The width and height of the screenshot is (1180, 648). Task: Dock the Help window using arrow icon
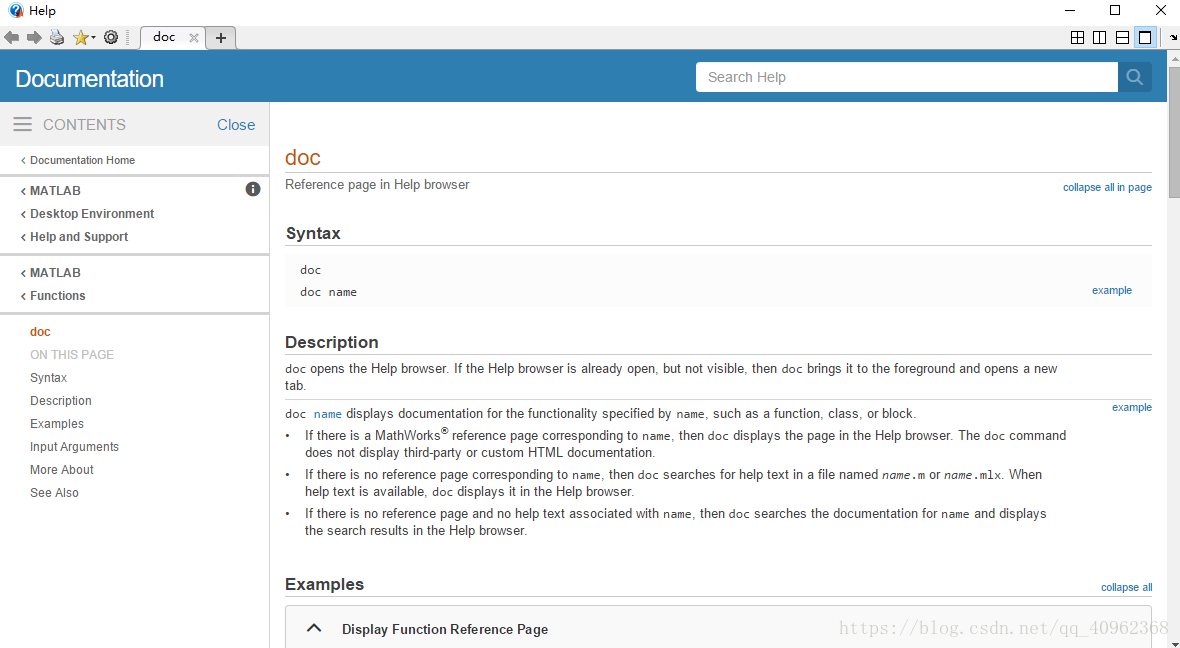(x=1173, y=38)
